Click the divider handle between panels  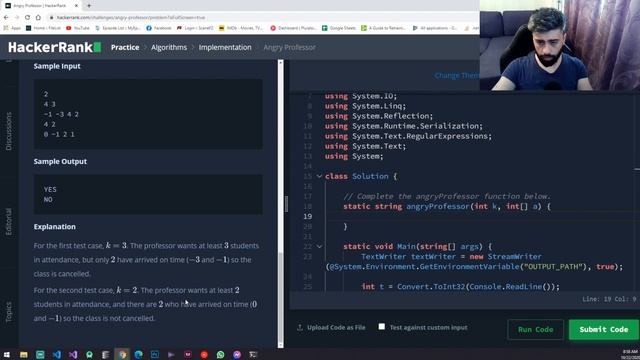[x=286, y=204]
